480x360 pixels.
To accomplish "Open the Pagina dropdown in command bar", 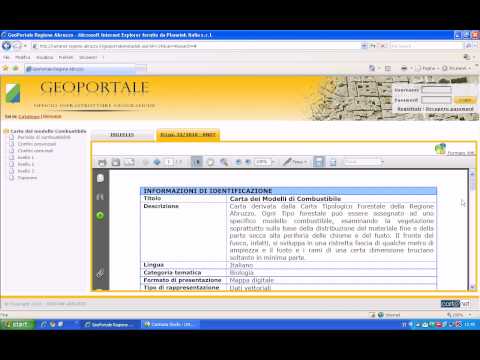I will tap(428, 68).
